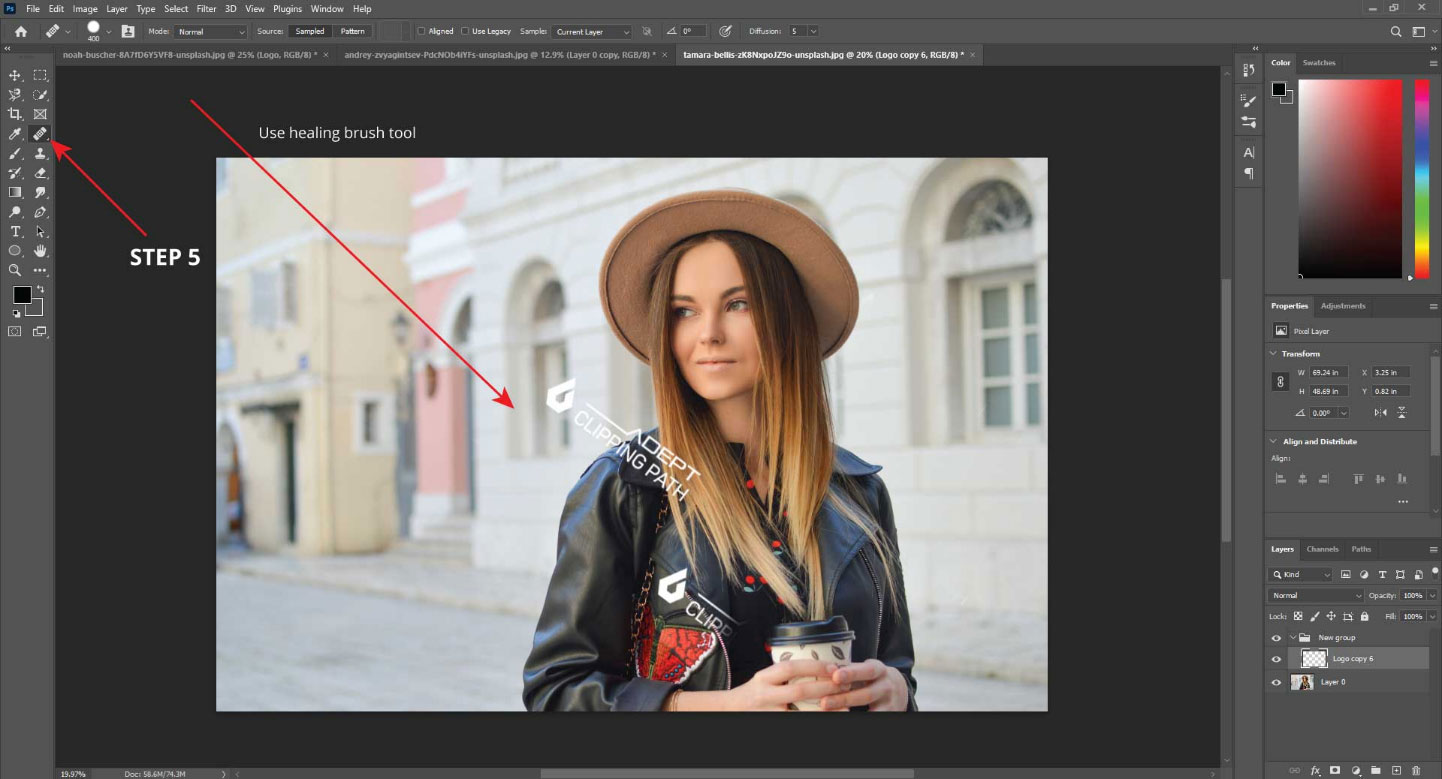The image size is (1442, 779).
Task: Enable the Use Legacy checkbox
Action: point(466,31)
